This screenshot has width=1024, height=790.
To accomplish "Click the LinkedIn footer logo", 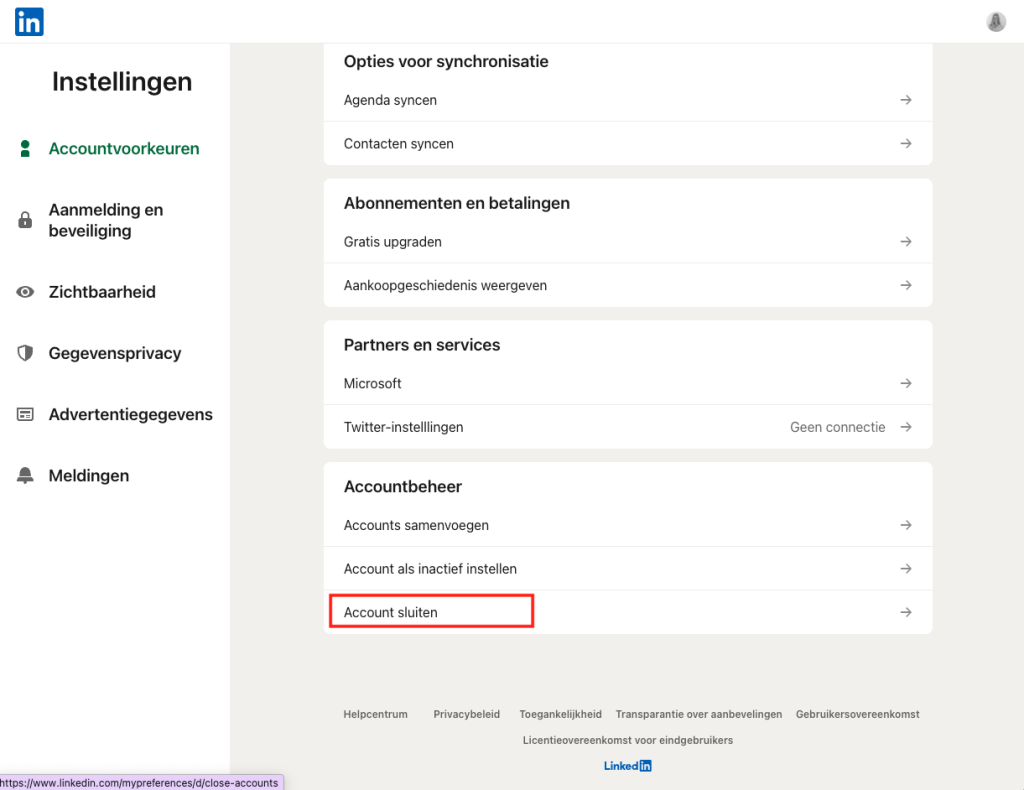I will (627, 765).
